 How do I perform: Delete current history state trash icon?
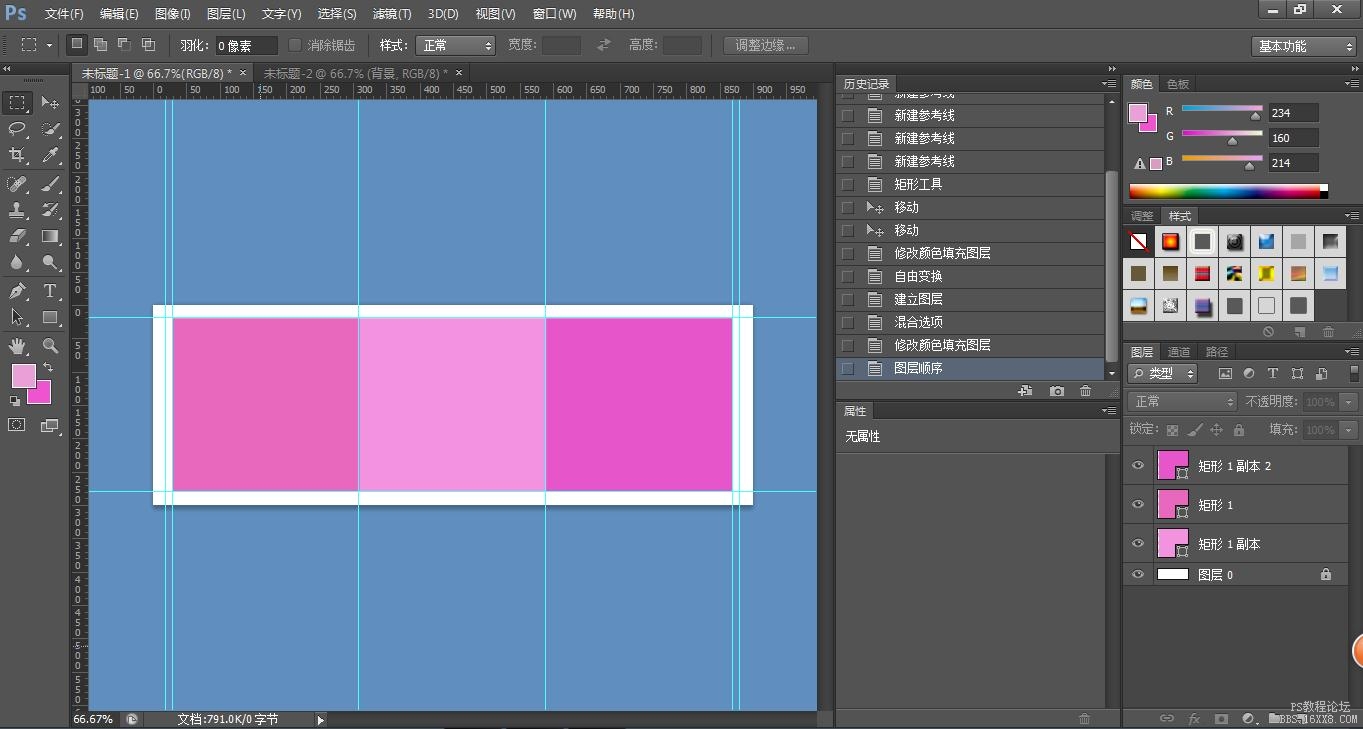point(1086,391)
